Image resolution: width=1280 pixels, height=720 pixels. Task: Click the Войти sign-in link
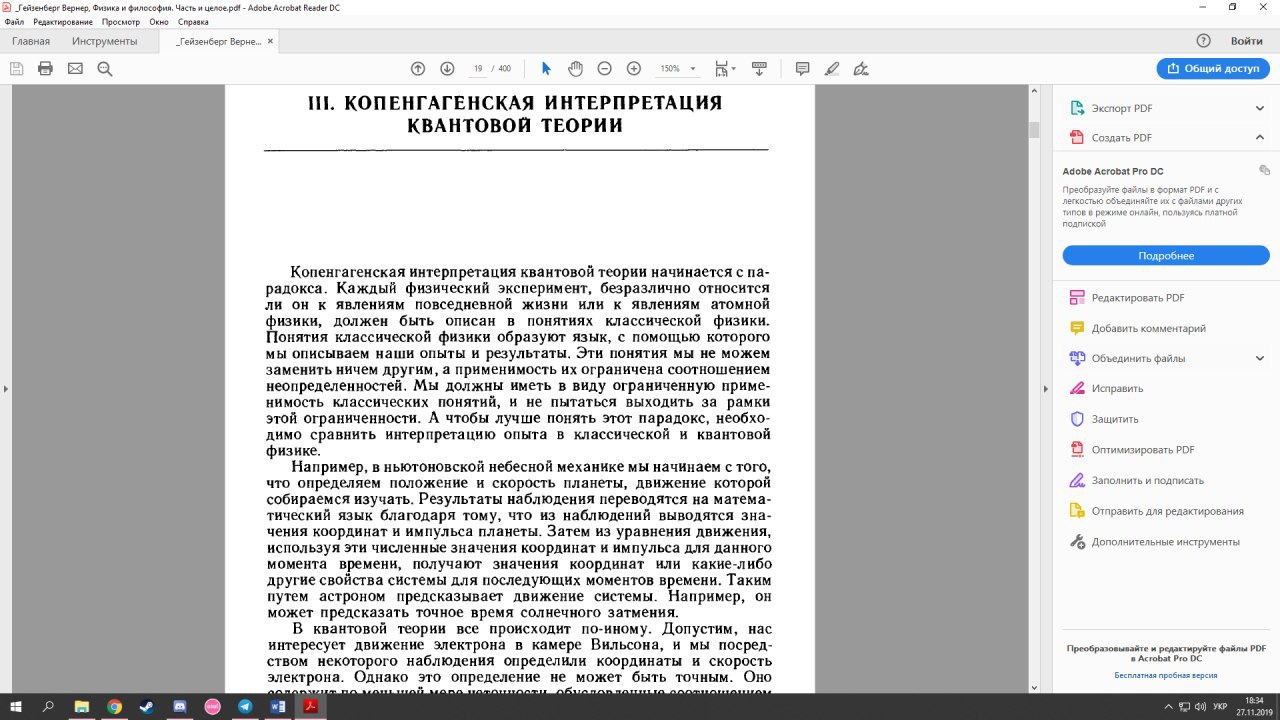[1246, 41]
